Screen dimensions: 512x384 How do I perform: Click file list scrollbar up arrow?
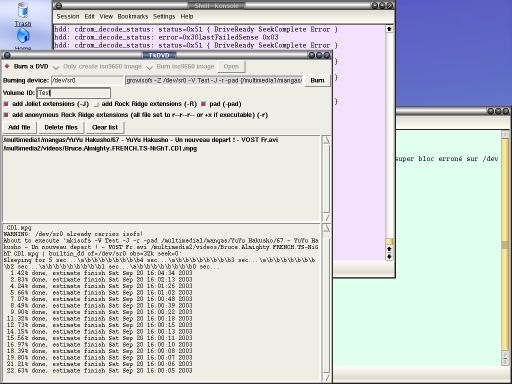tap(326, 140)
